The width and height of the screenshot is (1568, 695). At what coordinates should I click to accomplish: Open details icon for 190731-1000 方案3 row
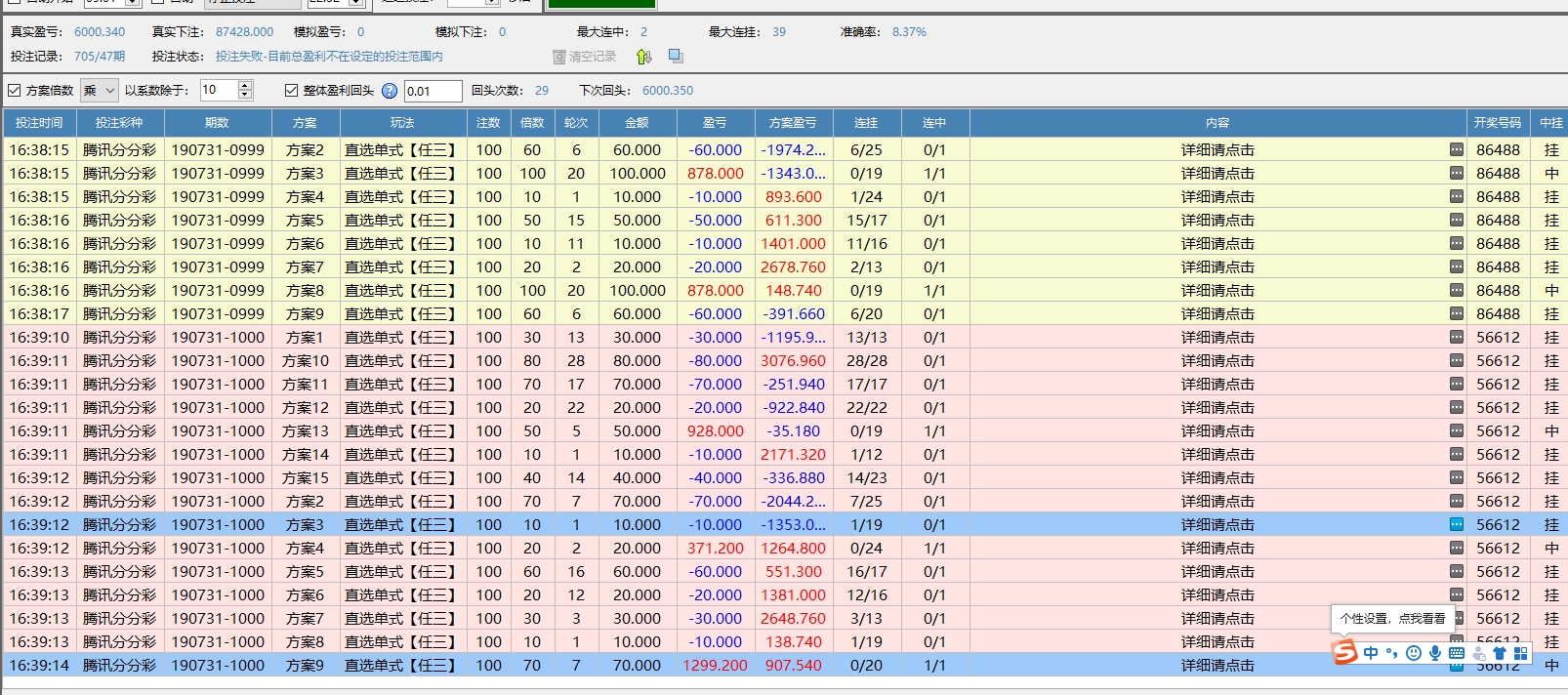tap(1457, 525)
